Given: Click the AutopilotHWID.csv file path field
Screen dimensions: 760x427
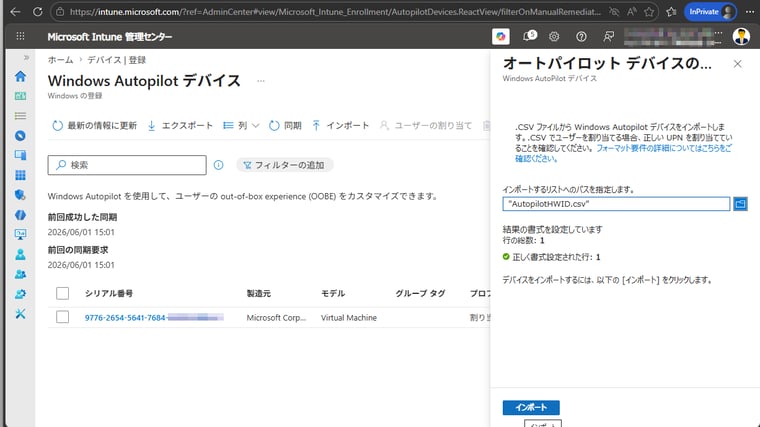Looking at the screenshot, I should (x=616, y=204).
